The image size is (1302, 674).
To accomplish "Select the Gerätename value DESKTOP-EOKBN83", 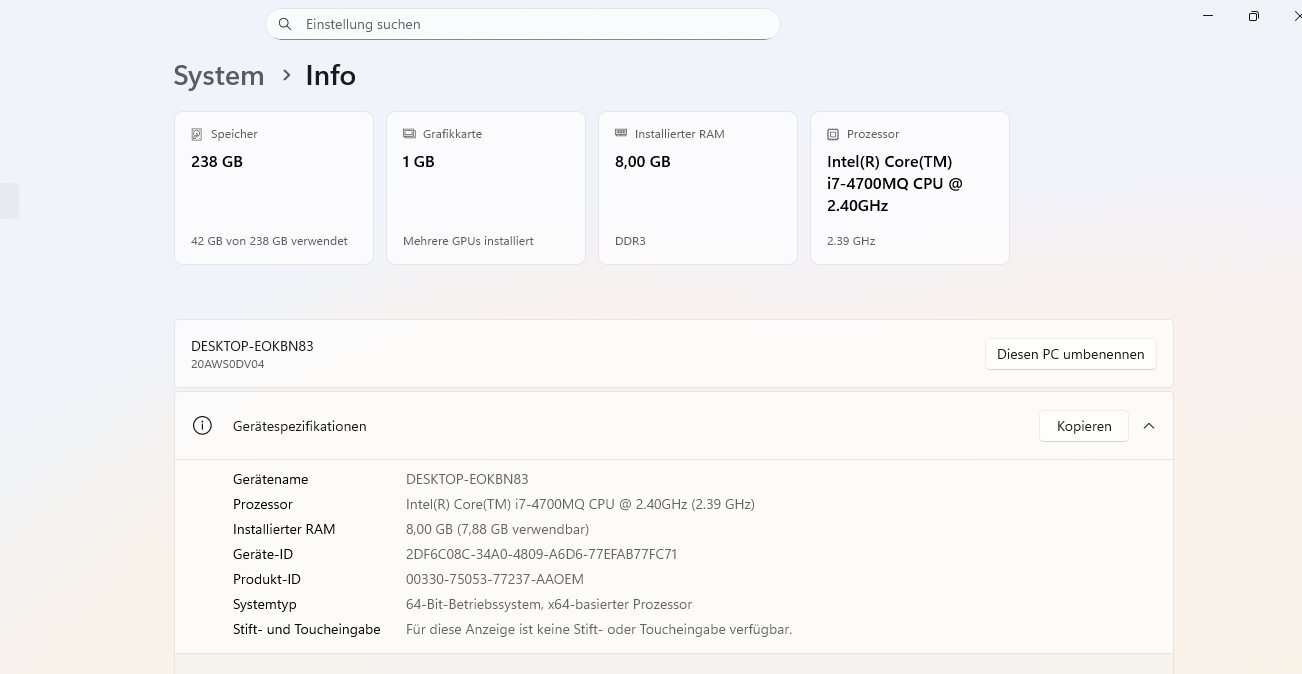I will 467,479.
